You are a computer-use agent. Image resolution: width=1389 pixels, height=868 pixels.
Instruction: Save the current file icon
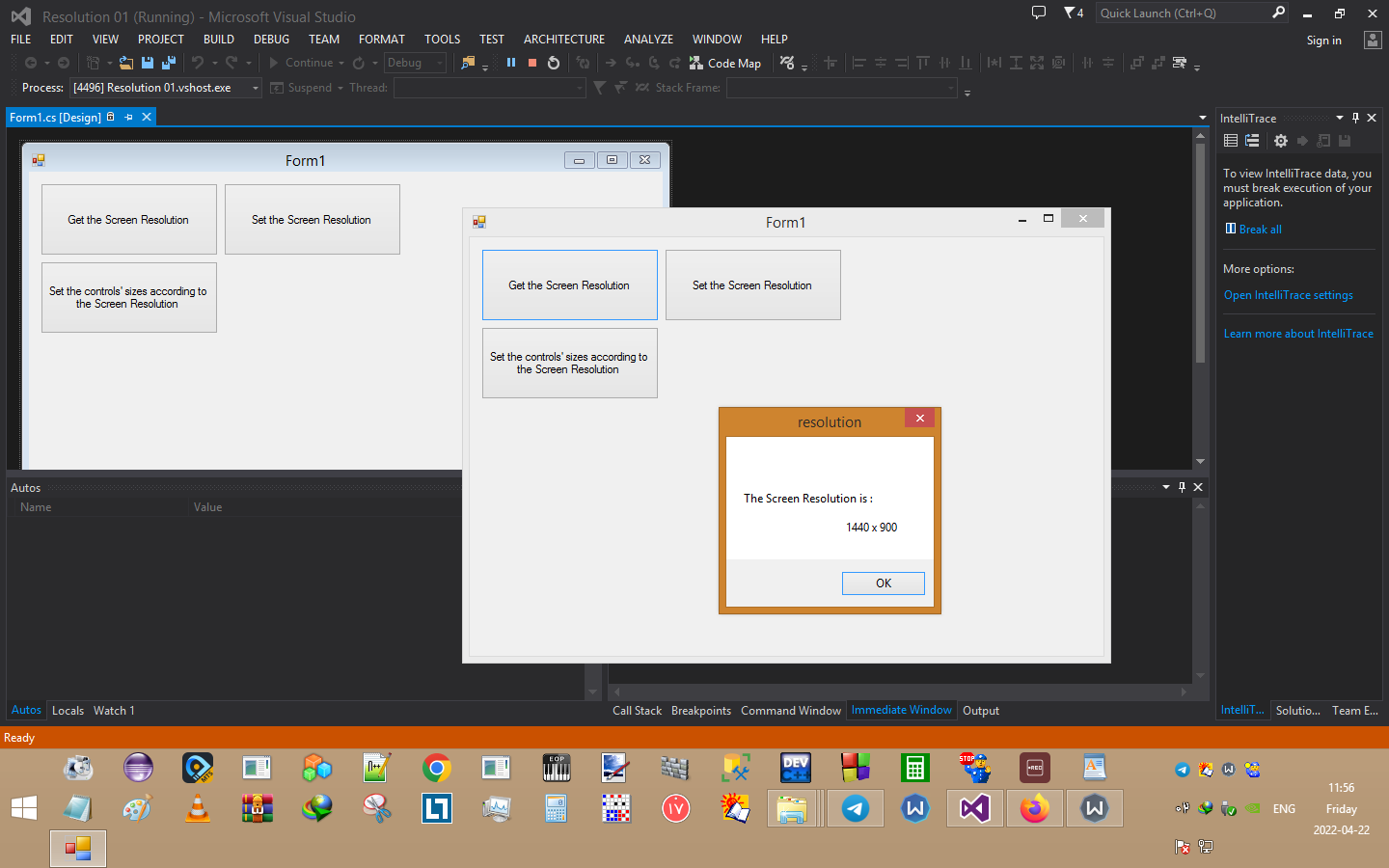[148, 63]
